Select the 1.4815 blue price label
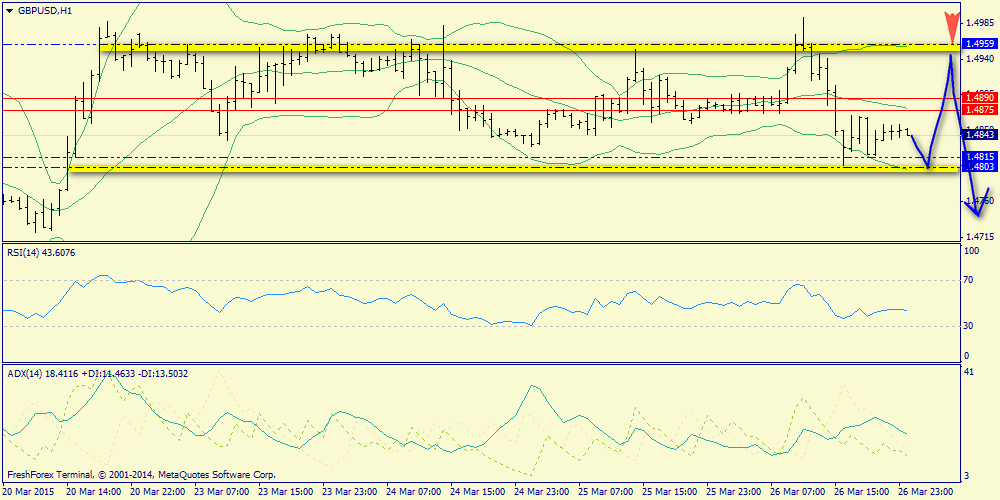The width and height of the screenshot is (1000, 500). click(x=978, y=156)
